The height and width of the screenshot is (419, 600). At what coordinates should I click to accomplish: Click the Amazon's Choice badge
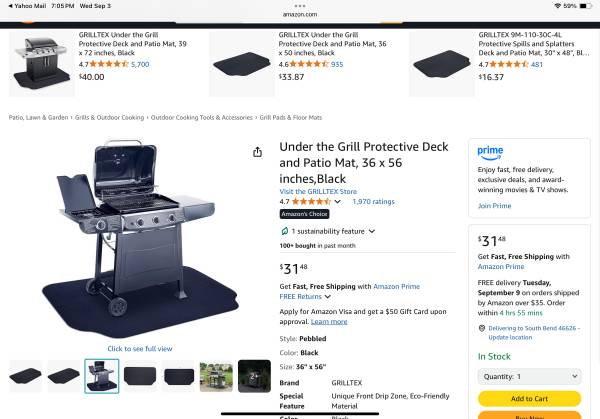click(305, 214)
